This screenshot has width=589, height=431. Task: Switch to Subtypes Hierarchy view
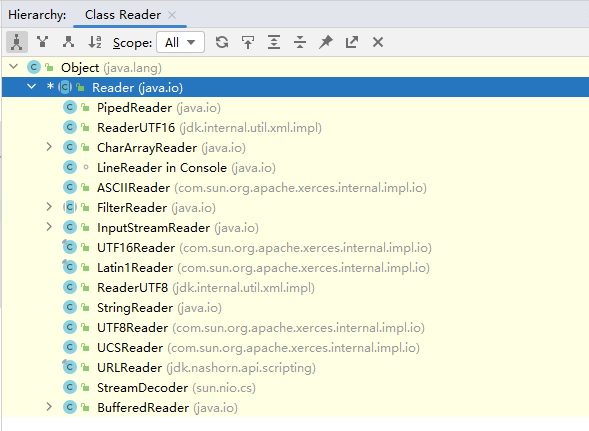(68, 42)
